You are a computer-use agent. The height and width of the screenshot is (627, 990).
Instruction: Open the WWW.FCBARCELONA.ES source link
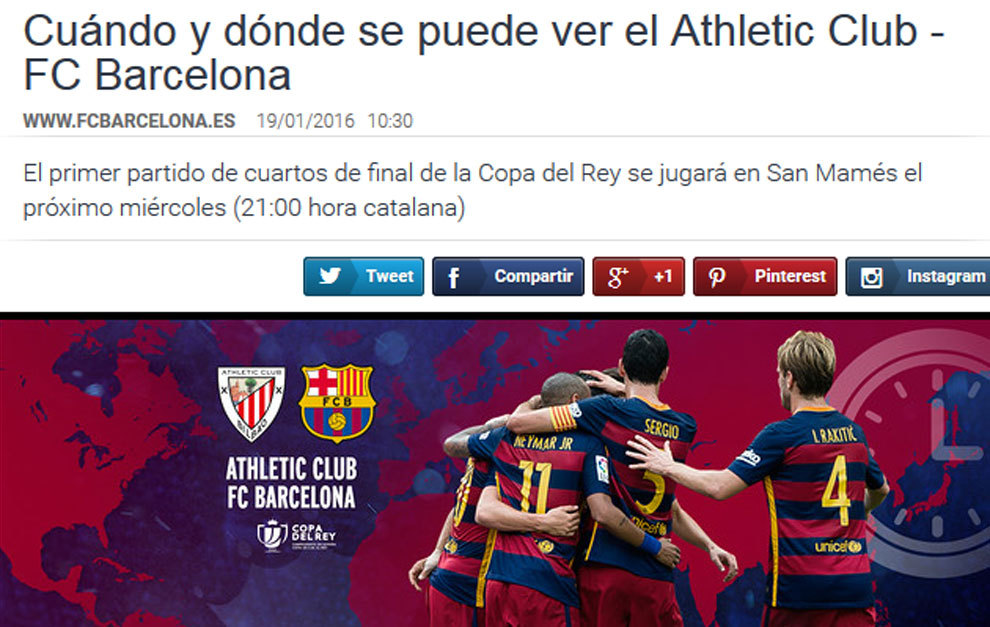129,121
